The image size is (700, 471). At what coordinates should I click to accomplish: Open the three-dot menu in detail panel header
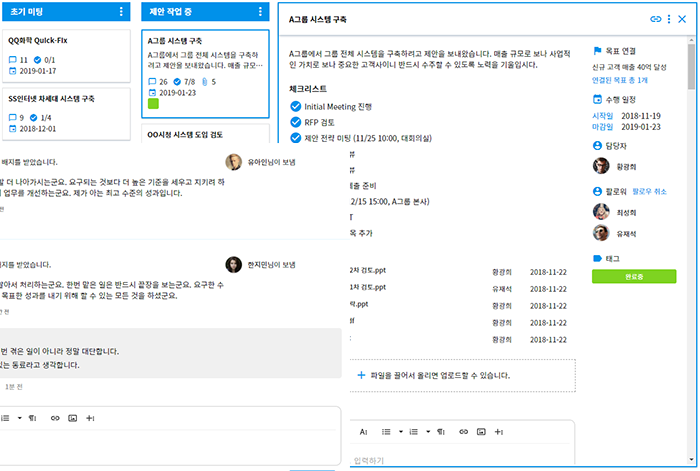tap(668, 19)
